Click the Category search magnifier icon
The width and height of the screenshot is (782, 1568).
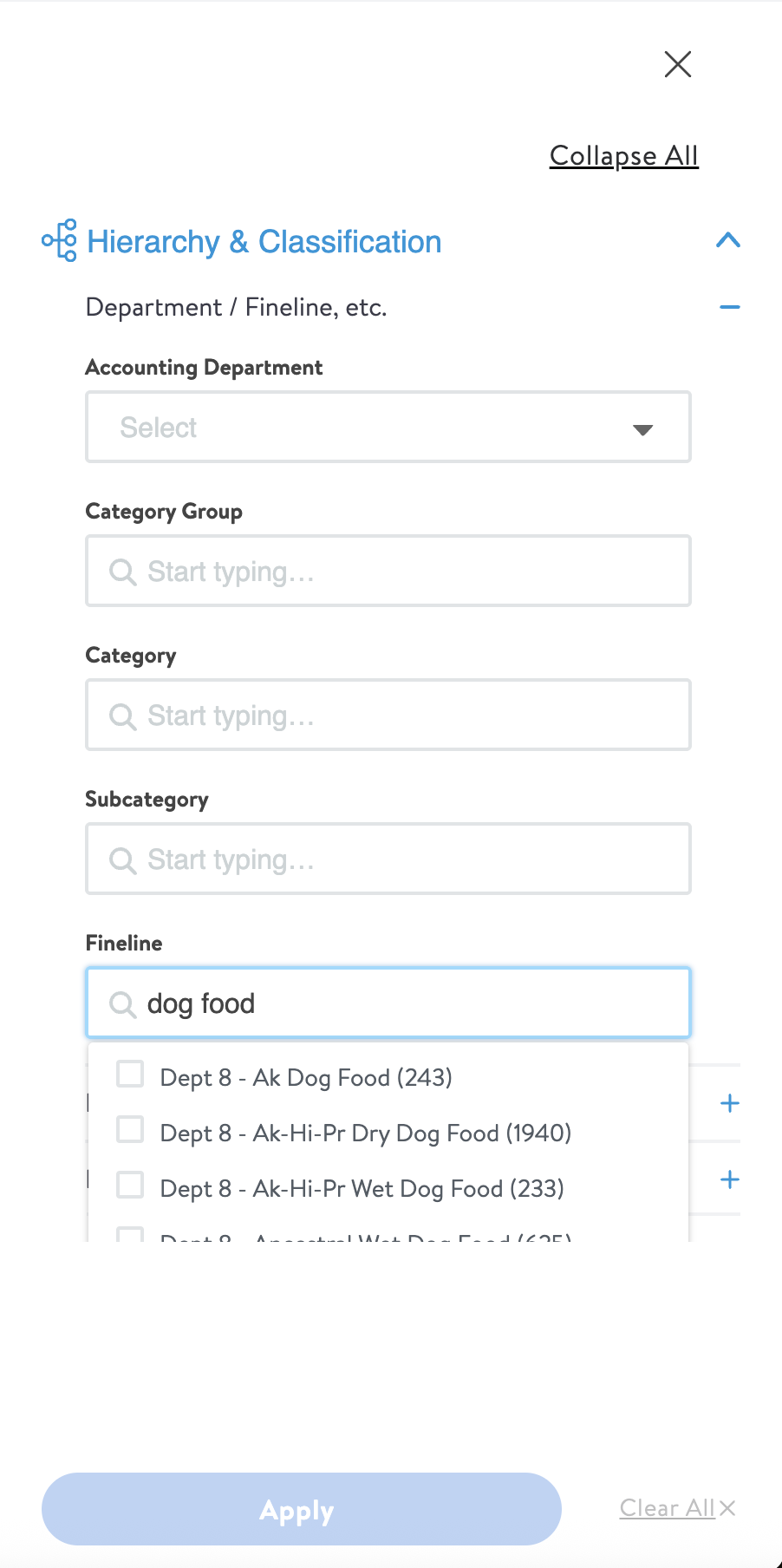pyautogui.click(x=122, y=715)
